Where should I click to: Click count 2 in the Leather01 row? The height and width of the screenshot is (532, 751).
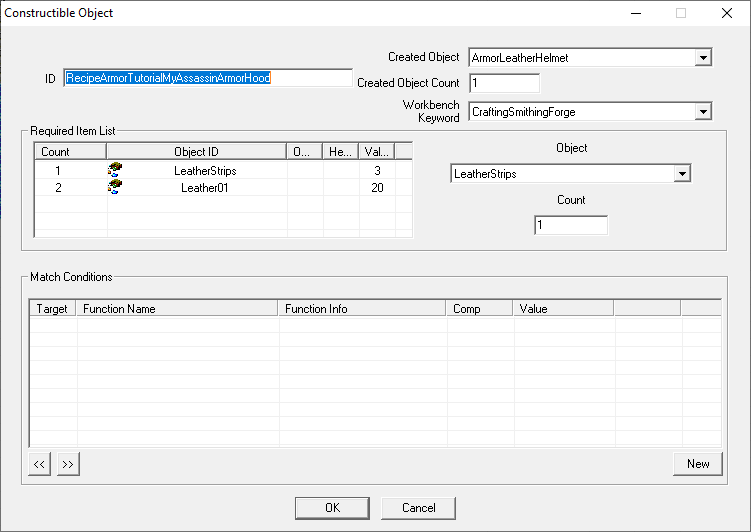(58, 188)
